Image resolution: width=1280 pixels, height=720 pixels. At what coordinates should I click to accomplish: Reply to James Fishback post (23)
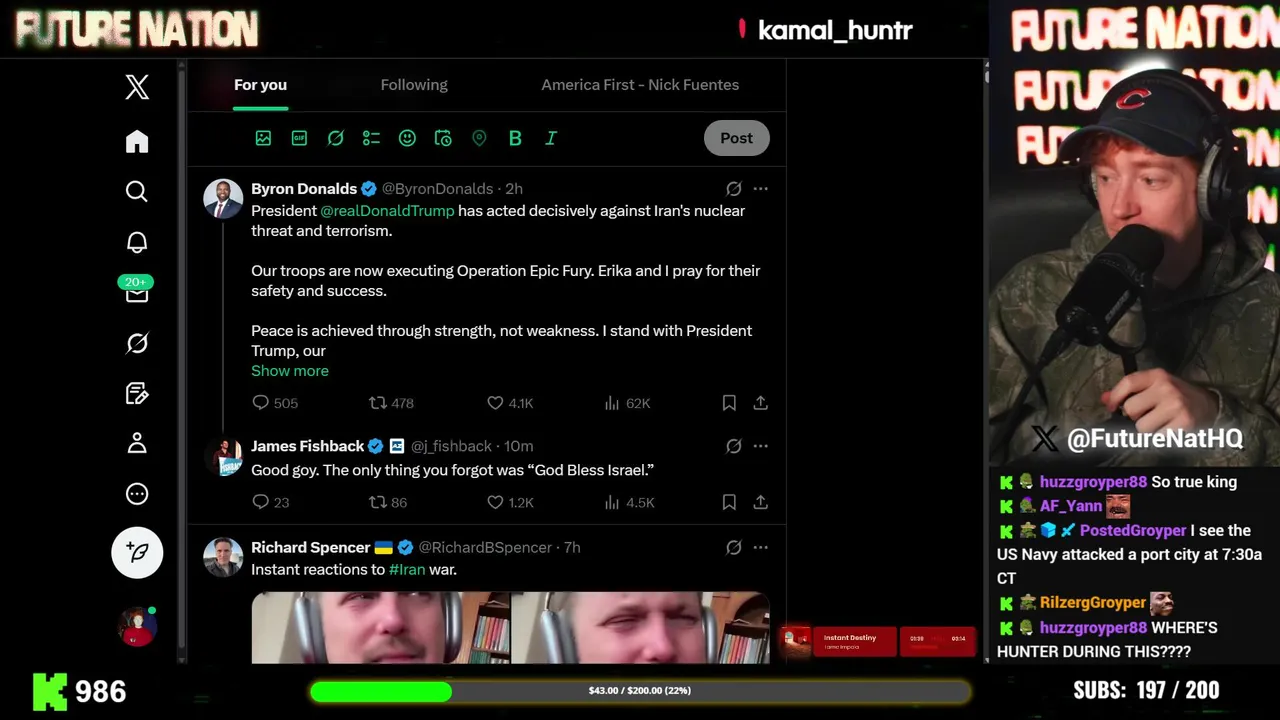pos(270,502)
